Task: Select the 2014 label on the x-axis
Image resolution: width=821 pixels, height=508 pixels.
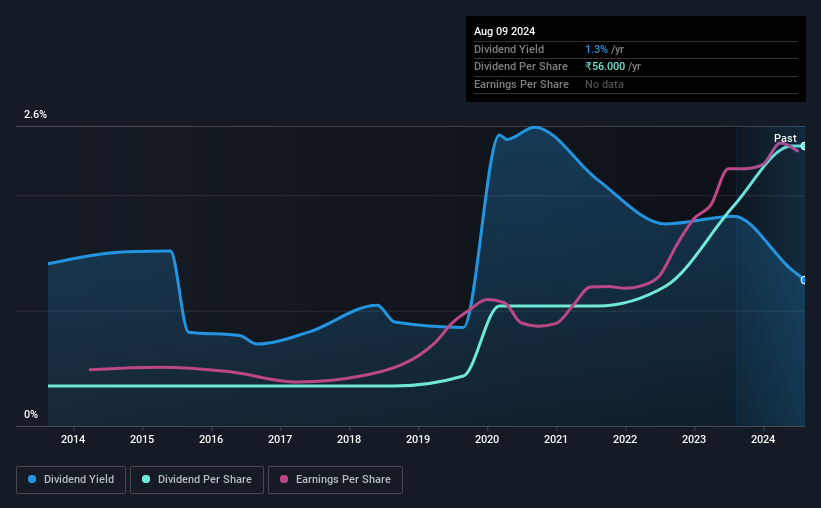Action: (x=73, y=439)
